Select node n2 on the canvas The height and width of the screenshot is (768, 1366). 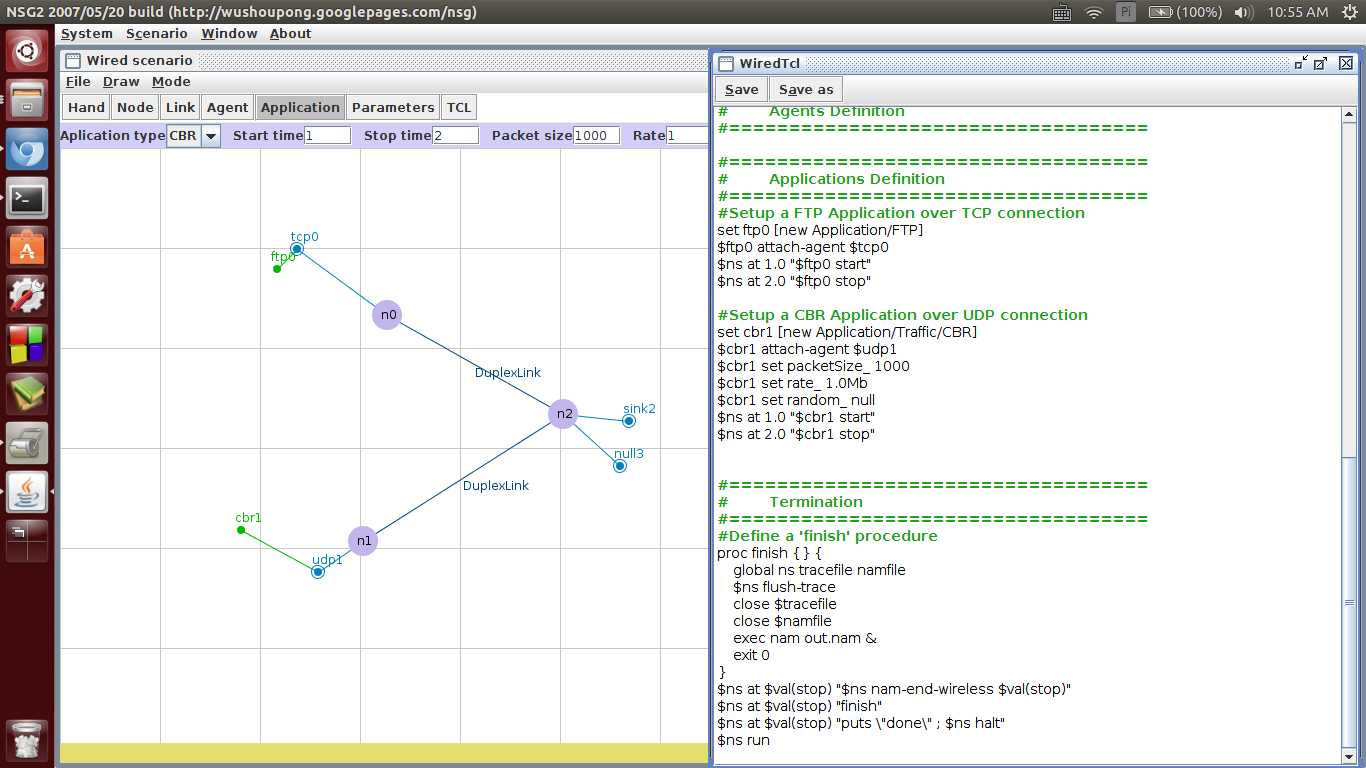[x=564, y=413]
